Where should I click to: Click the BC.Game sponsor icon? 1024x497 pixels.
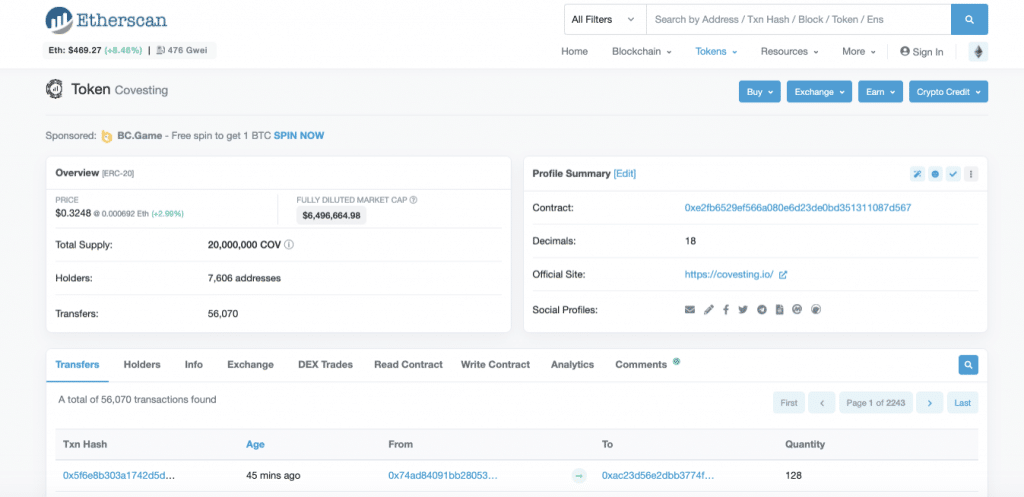click(107, 136)
